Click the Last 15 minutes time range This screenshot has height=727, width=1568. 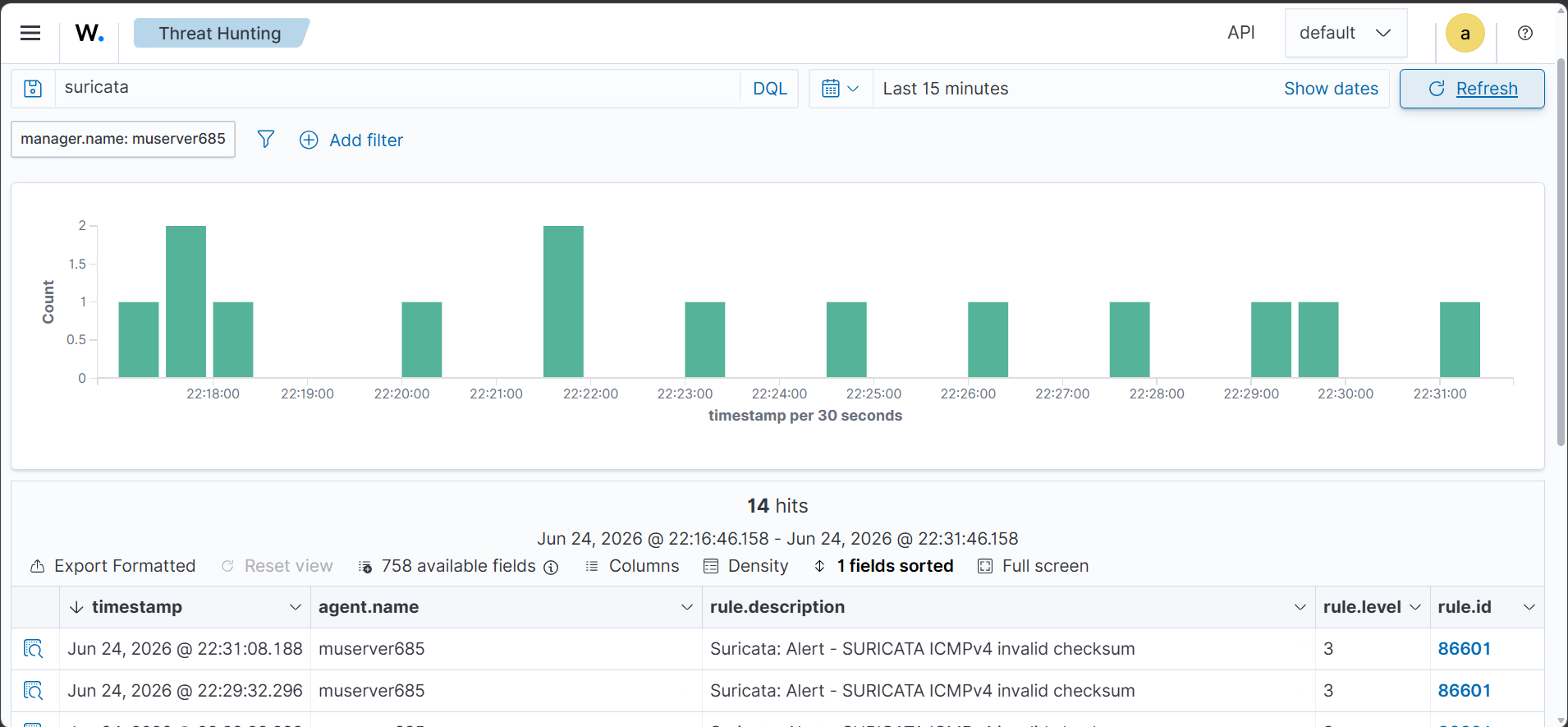click(946, 89)
